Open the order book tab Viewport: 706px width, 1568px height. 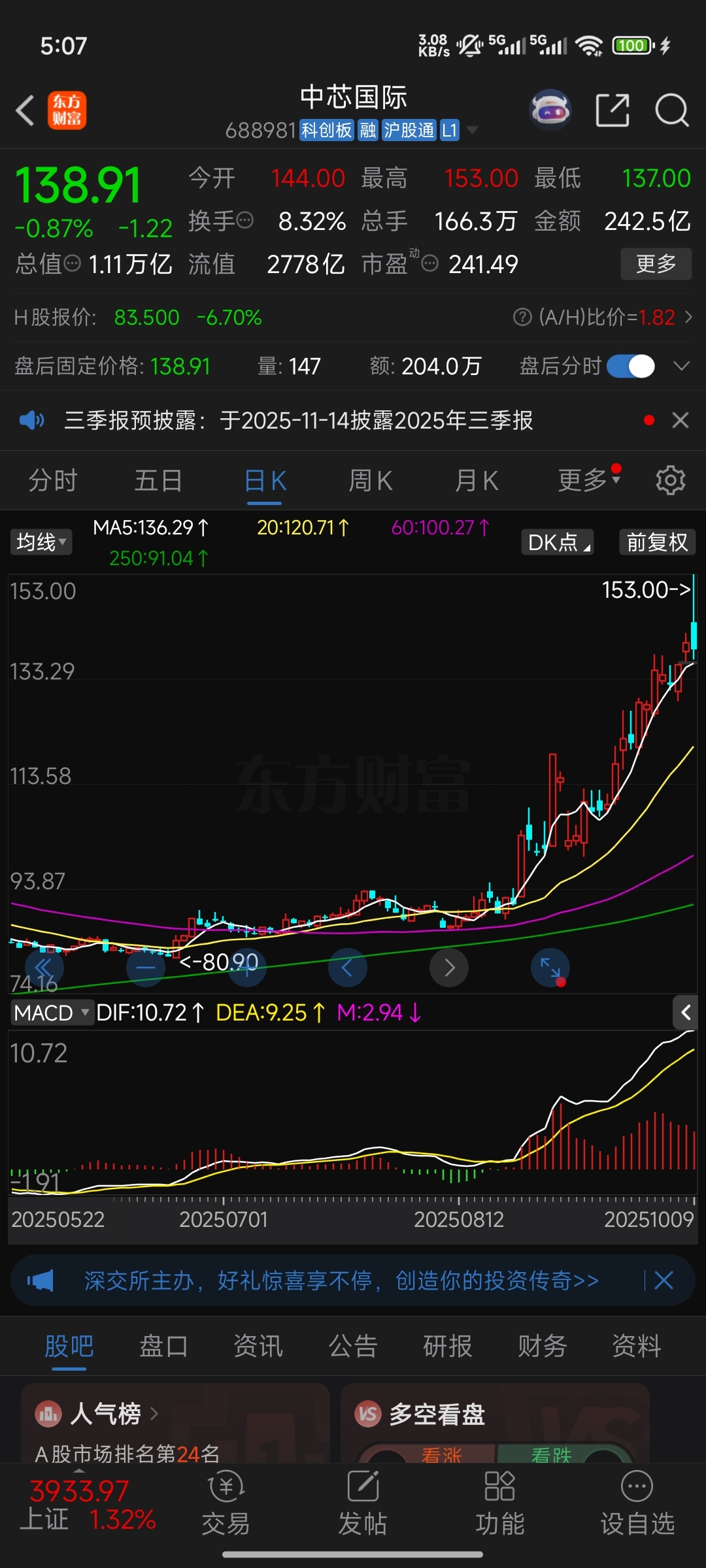point(163,1346)
